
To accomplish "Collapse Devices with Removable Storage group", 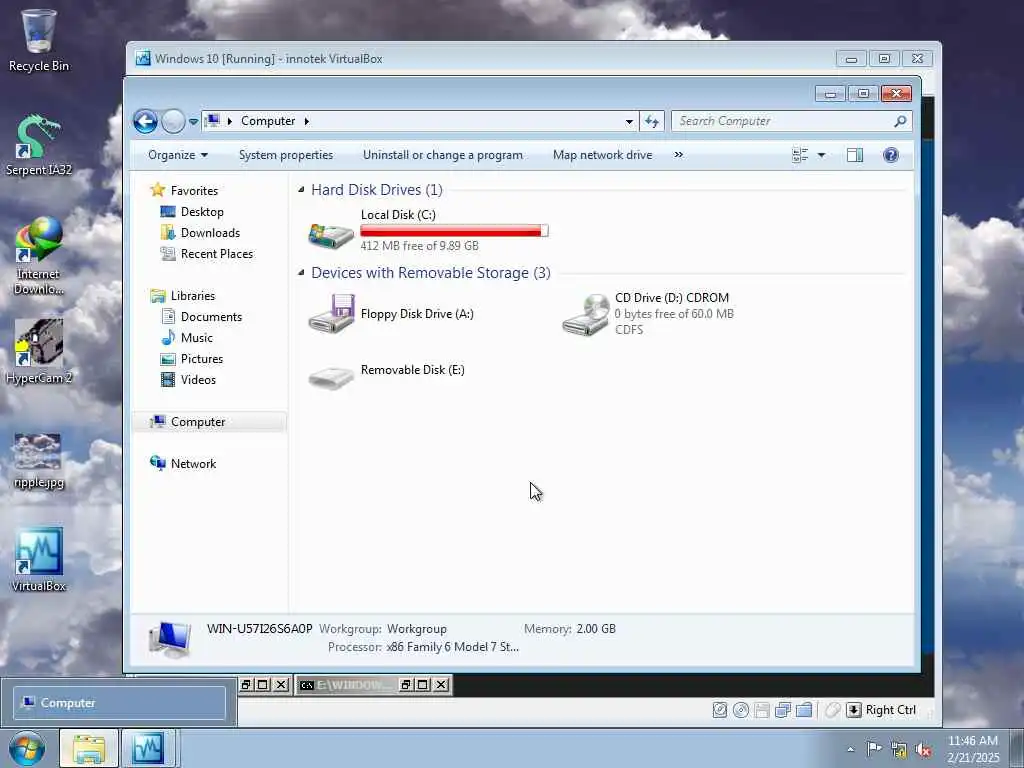I will pyautogui.click(x=301, y=273).
